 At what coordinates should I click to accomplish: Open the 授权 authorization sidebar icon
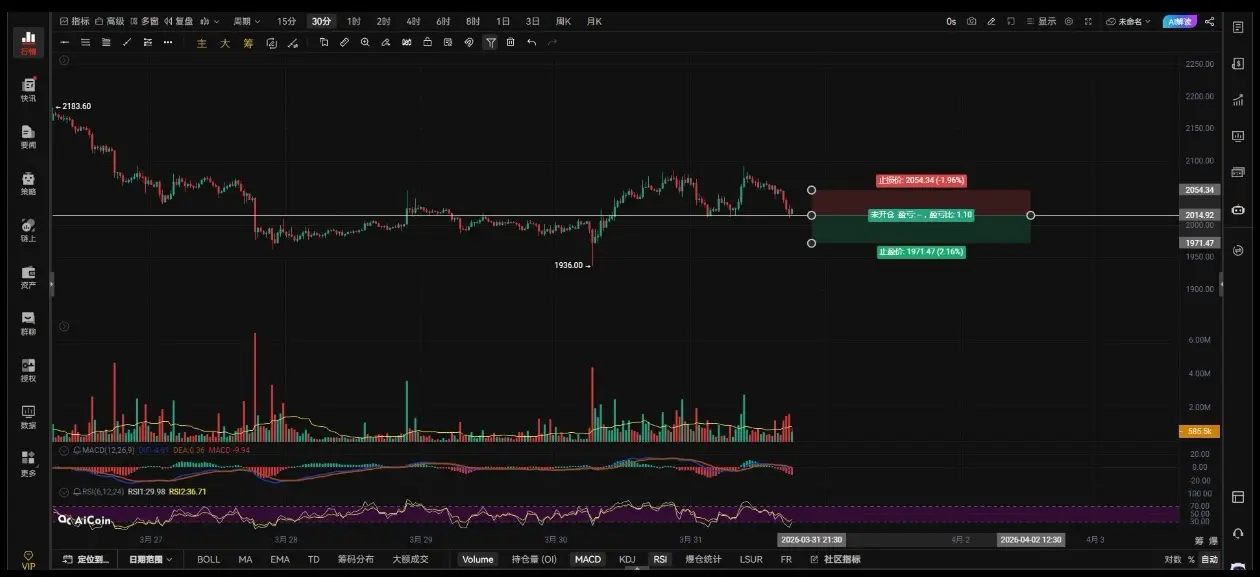(x=28, y=370)
